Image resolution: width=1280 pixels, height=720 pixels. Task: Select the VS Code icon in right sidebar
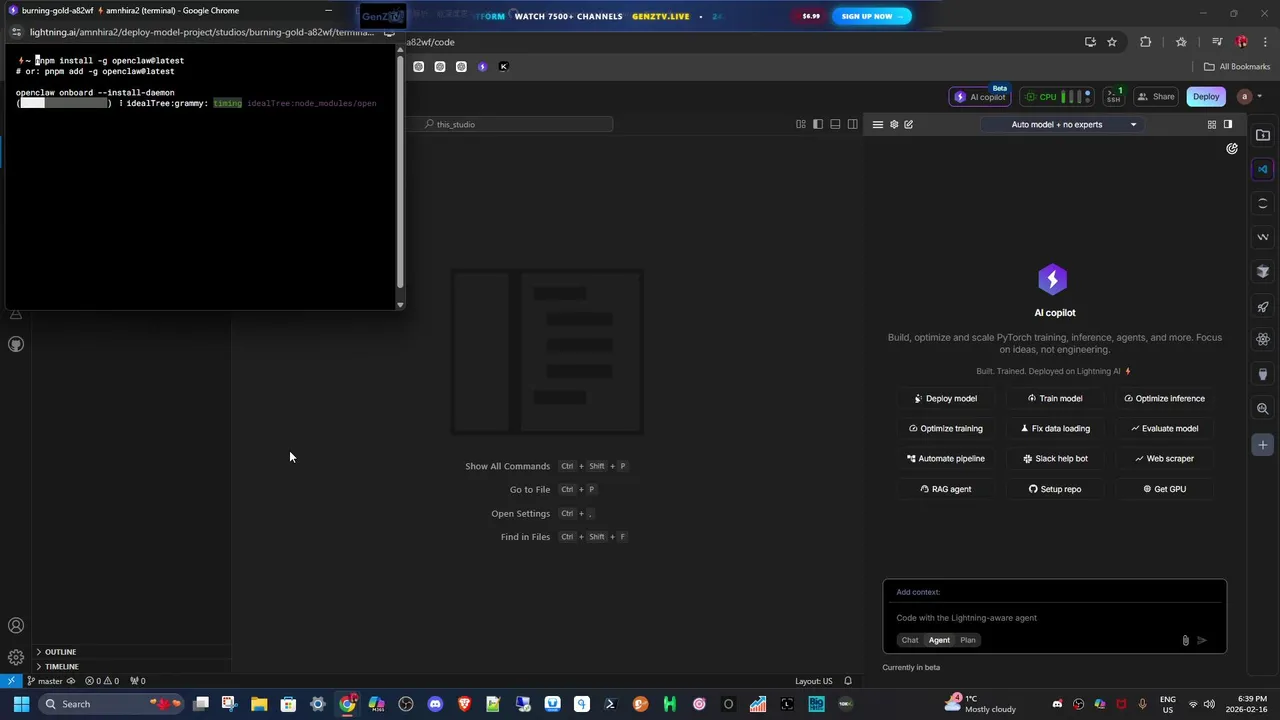1263,169
